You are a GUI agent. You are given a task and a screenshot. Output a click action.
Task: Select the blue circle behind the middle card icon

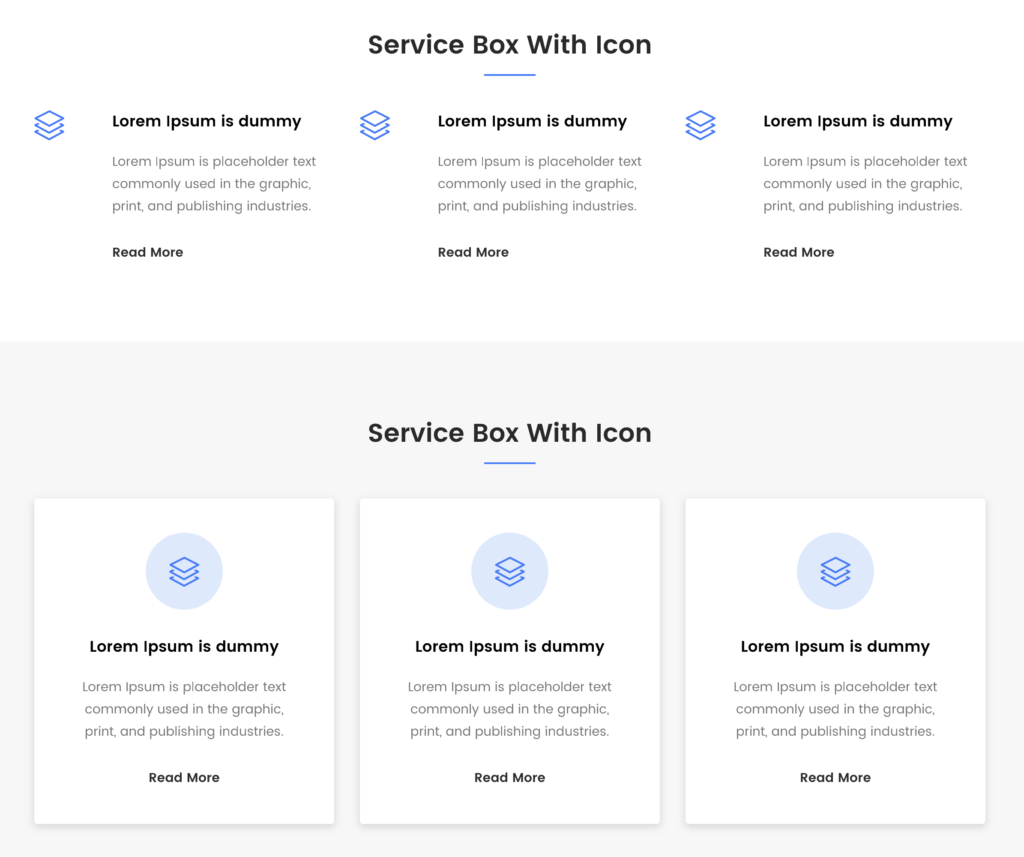pos(510,571)
